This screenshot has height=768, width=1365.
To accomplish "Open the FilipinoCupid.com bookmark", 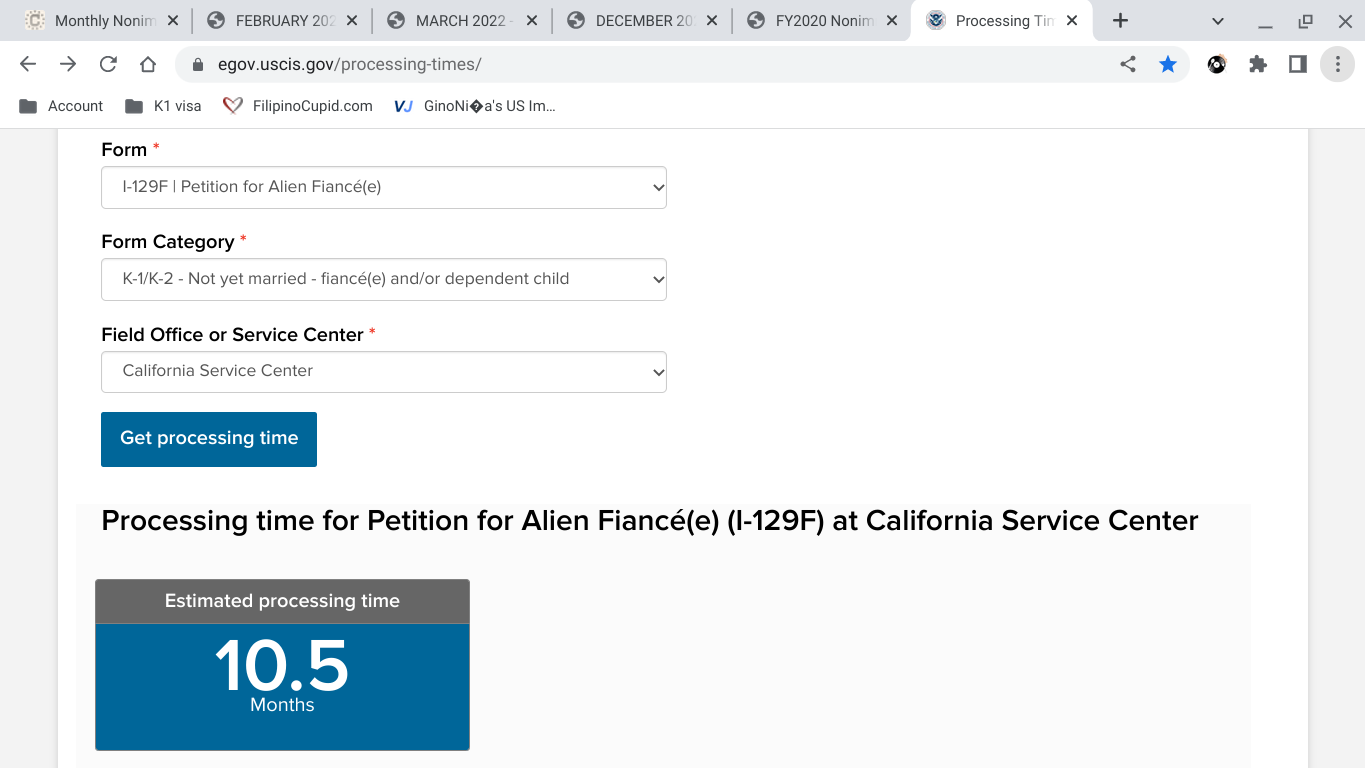I will pyautogui.click(x=298, y=106).
